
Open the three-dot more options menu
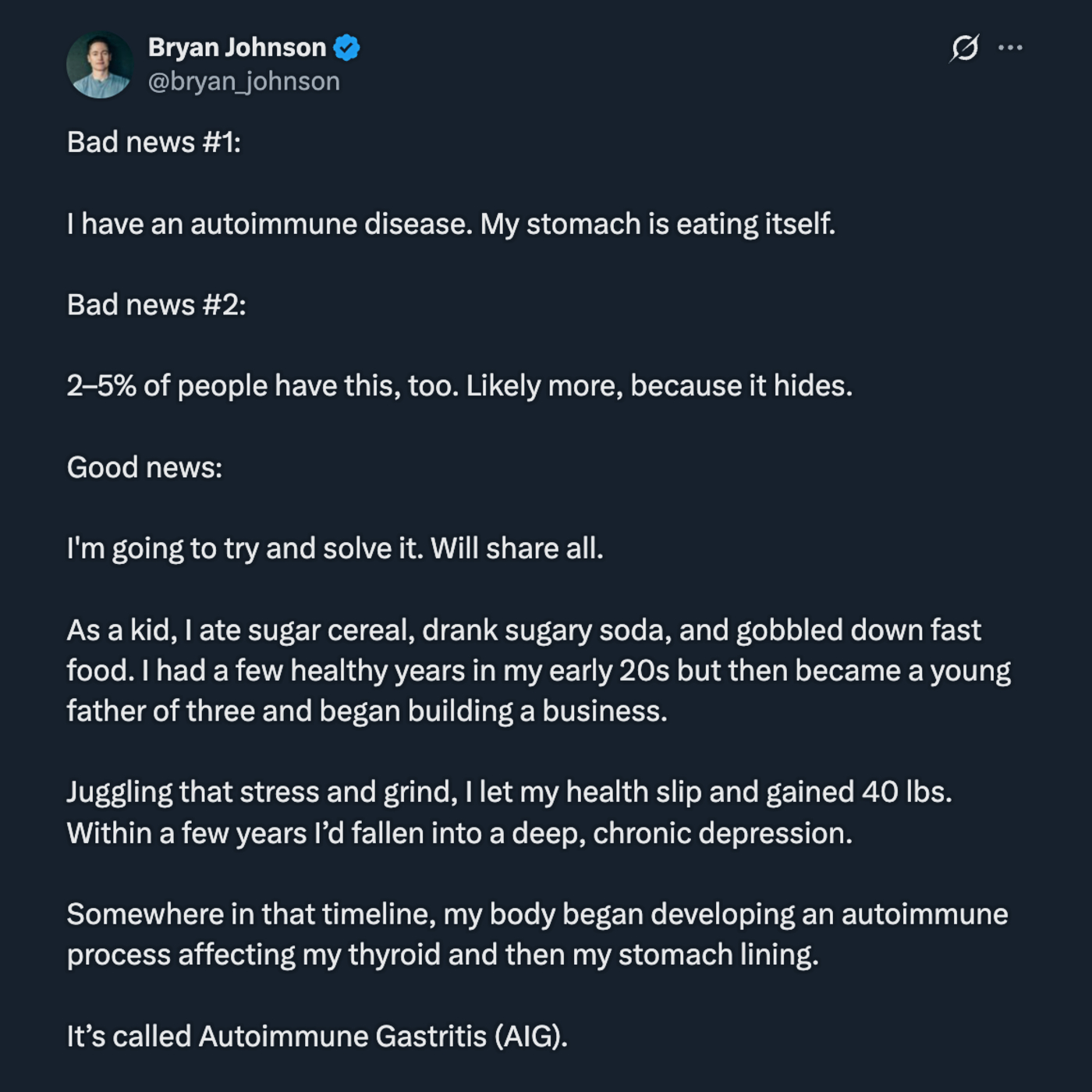click(x=1010, y=48)
